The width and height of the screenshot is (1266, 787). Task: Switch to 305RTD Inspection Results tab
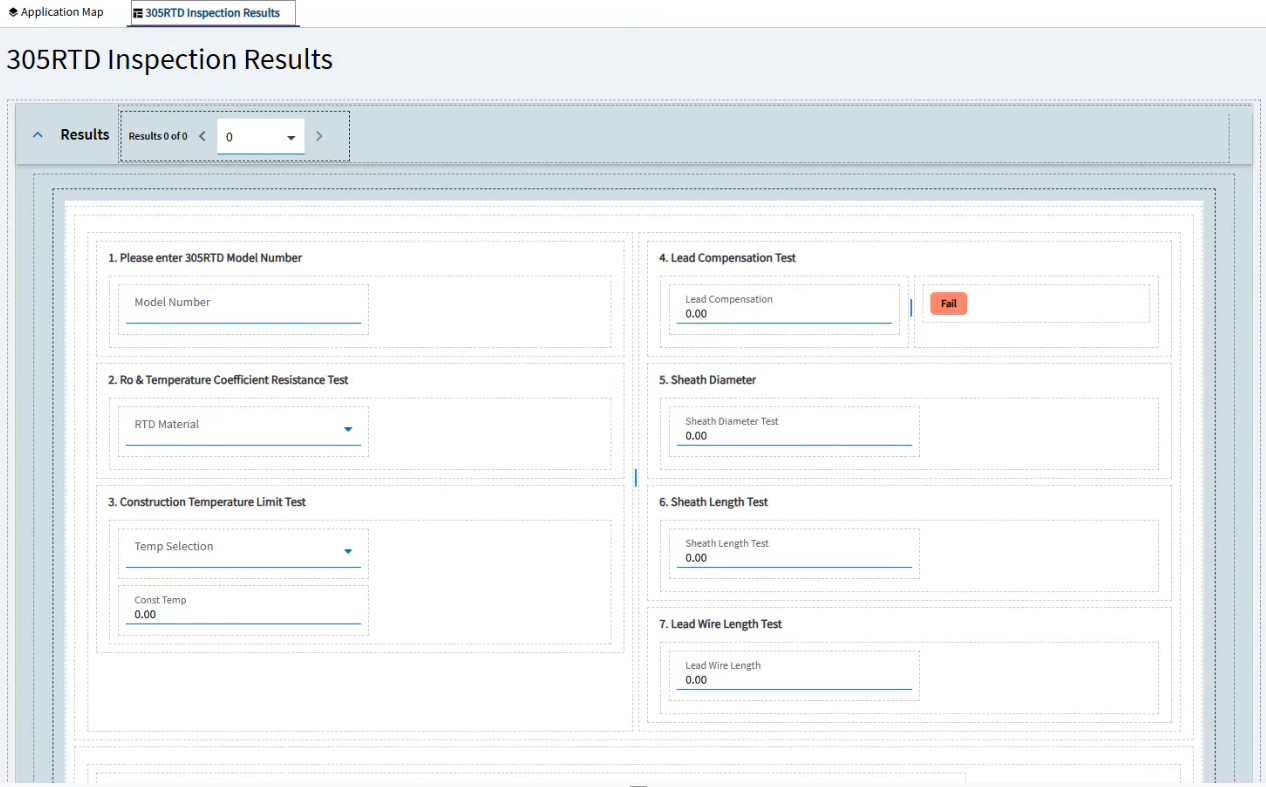[212, 13]
